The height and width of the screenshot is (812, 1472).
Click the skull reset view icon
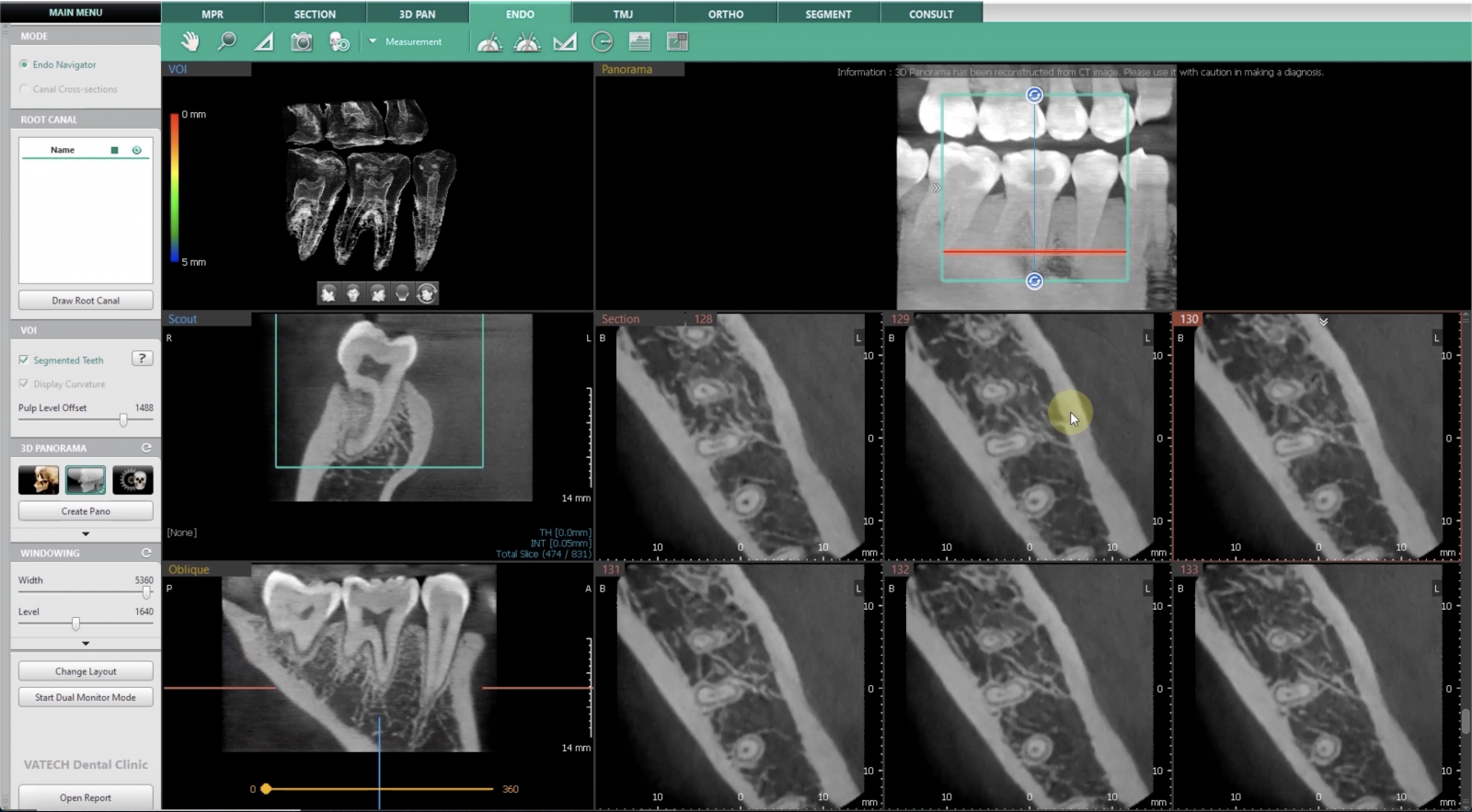tap(339, 41)
